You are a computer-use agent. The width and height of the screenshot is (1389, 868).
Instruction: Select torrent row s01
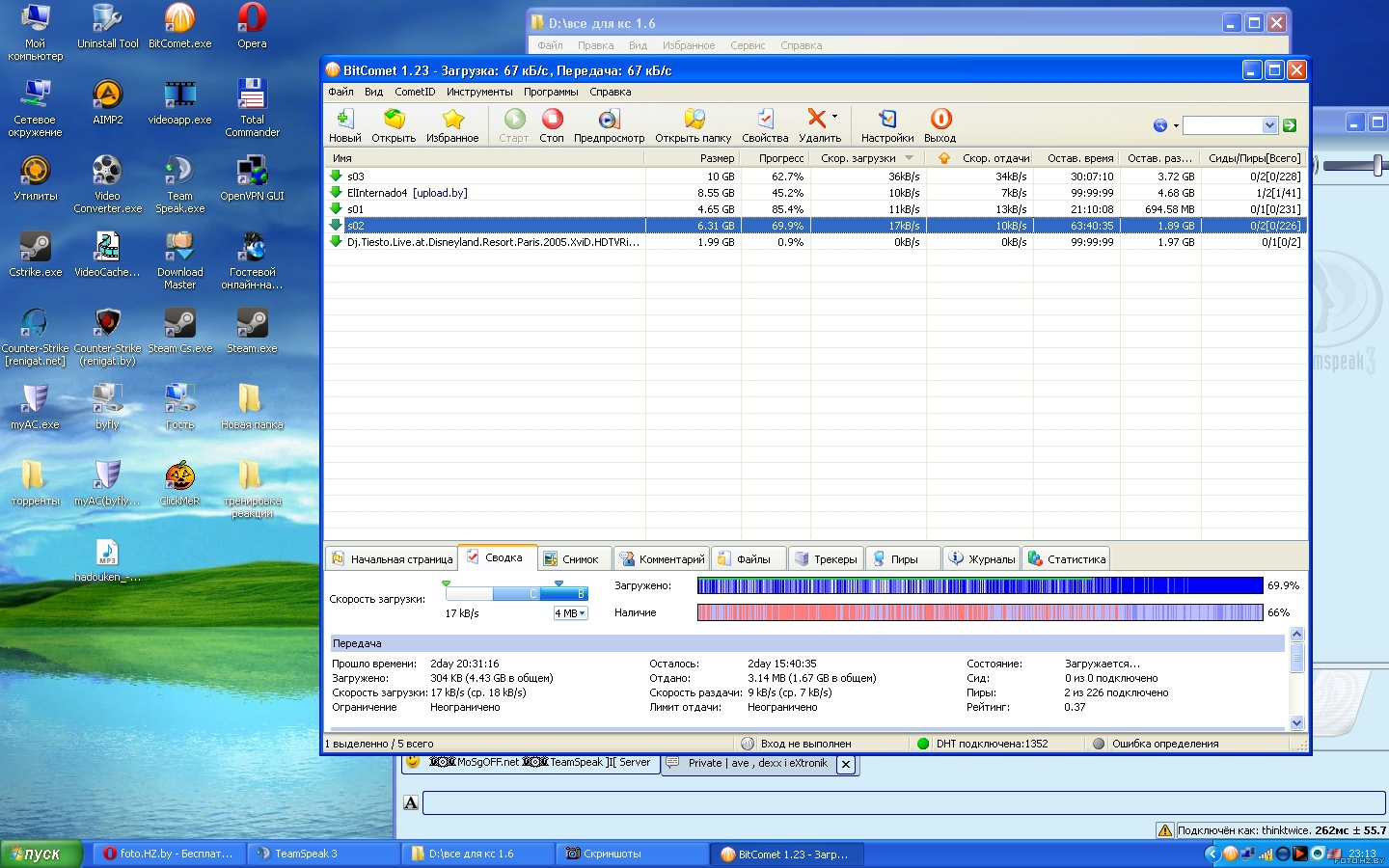click(815, 209)
